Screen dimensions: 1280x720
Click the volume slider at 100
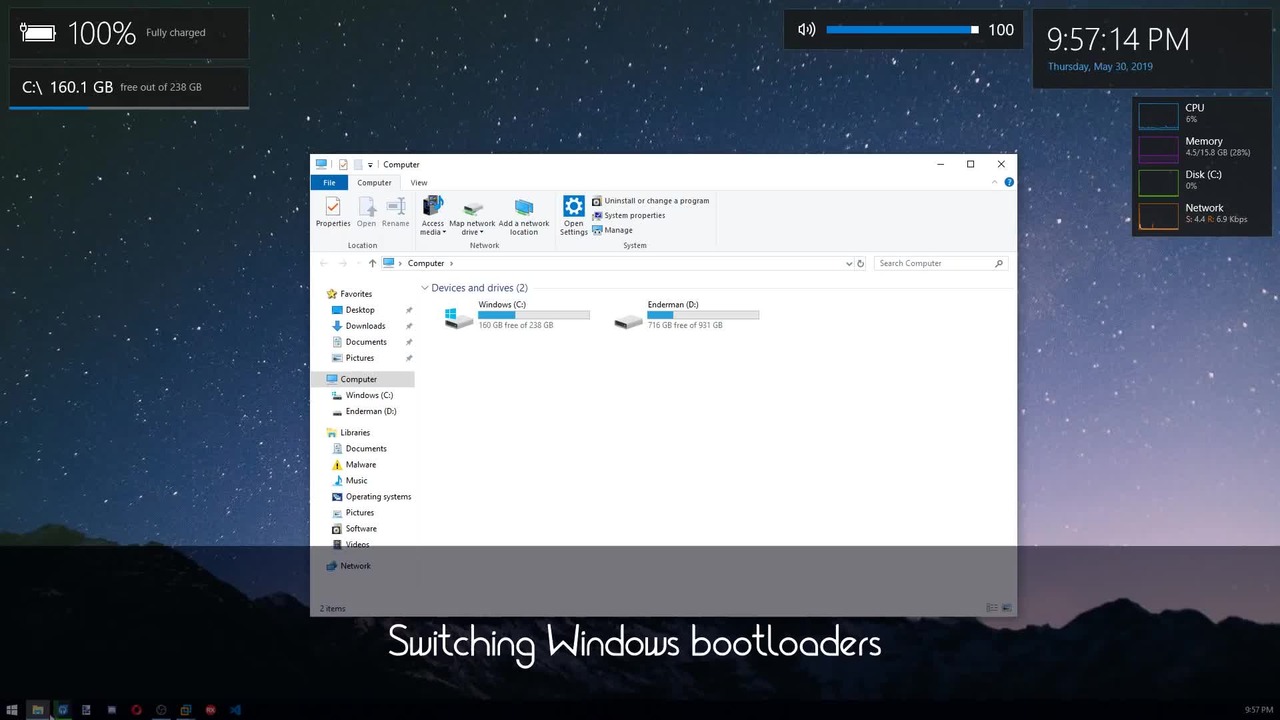point(902,30)
